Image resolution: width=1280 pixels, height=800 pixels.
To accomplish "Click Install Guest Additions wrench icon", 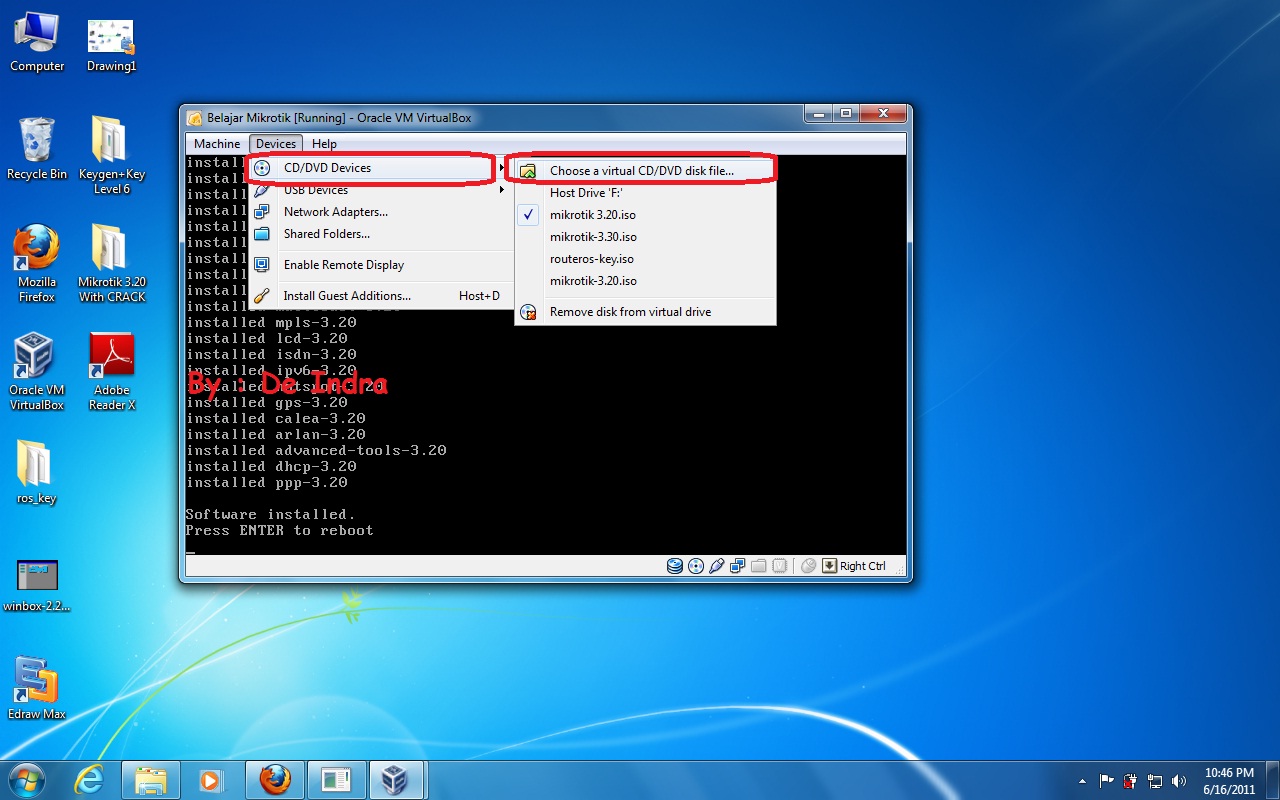I will 262,296.
